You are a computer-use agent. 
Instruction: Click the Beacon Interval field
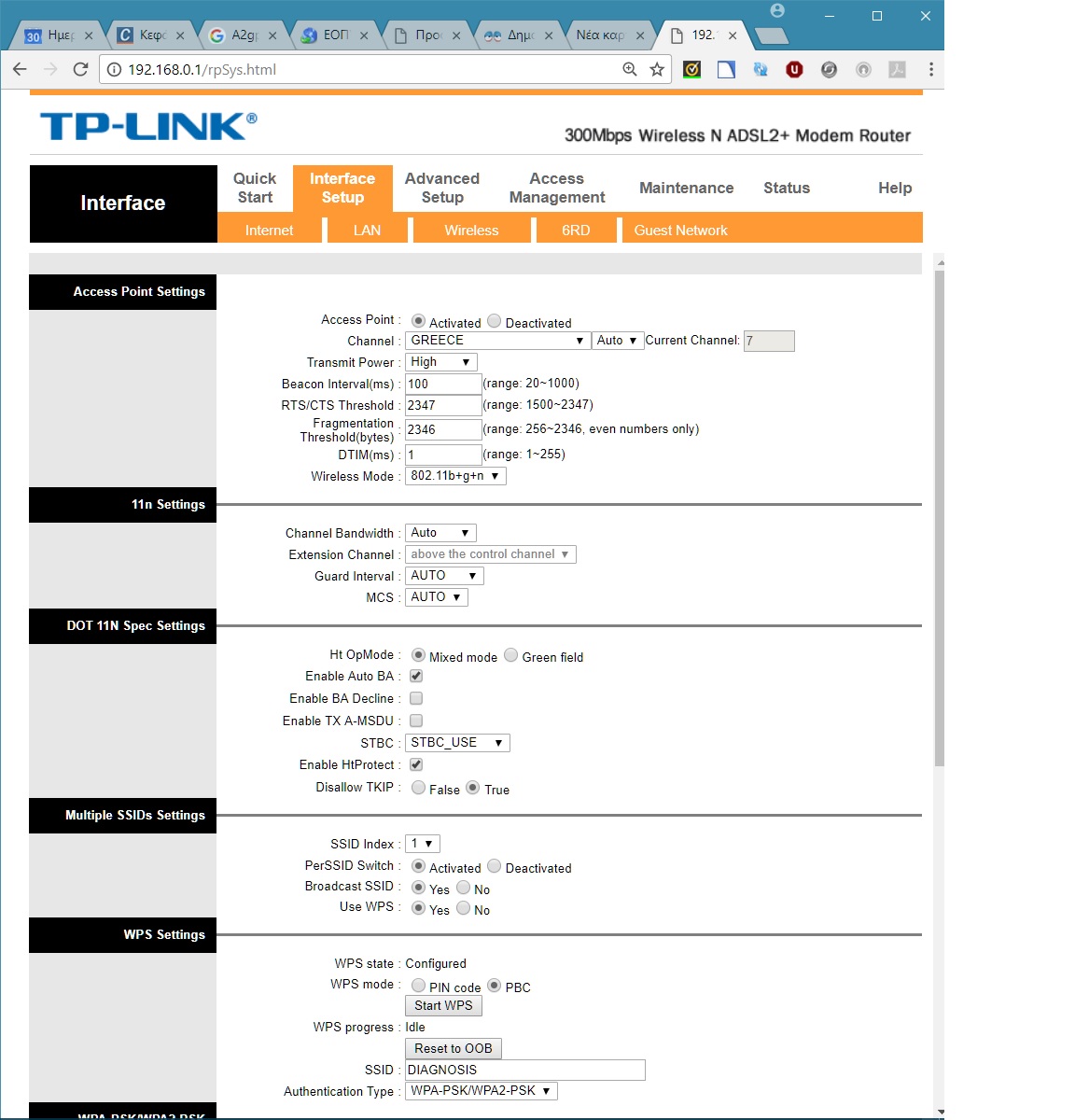pos(443,384)
